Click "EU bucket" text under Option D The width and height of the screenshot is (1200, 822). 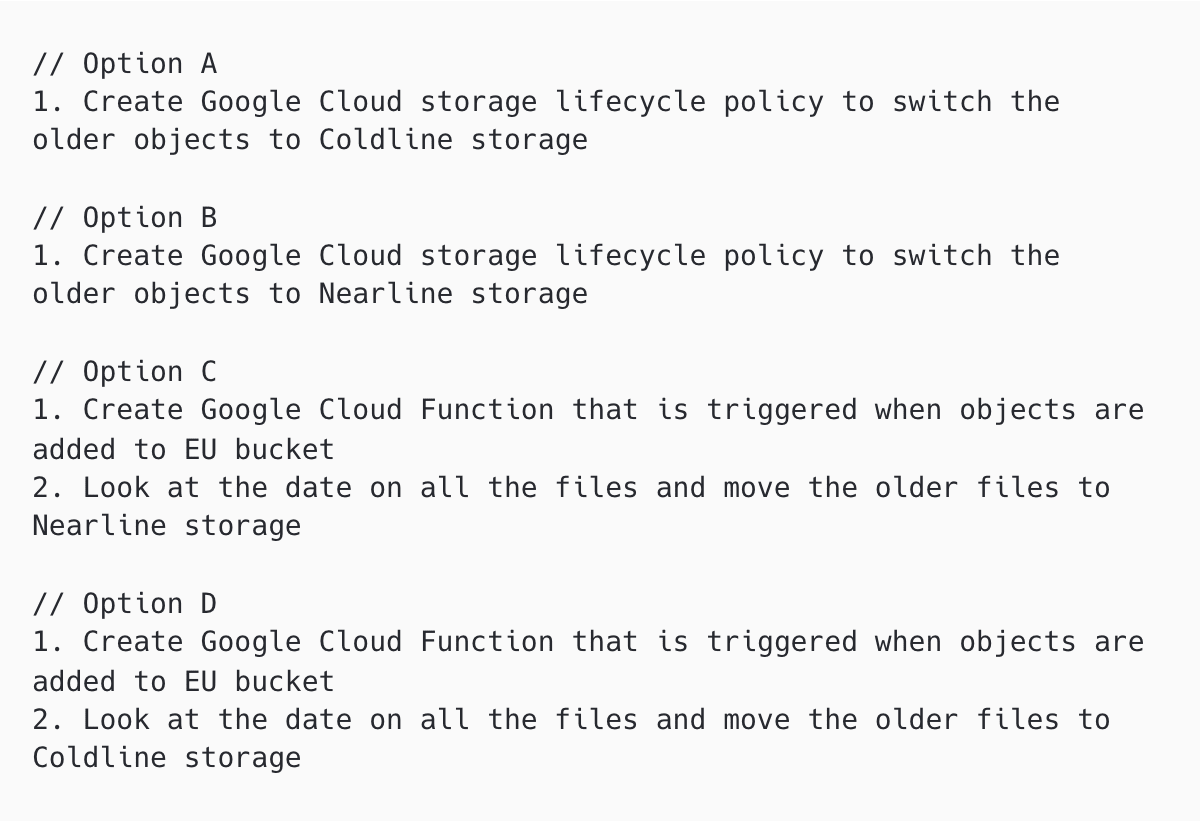(260, 682)
